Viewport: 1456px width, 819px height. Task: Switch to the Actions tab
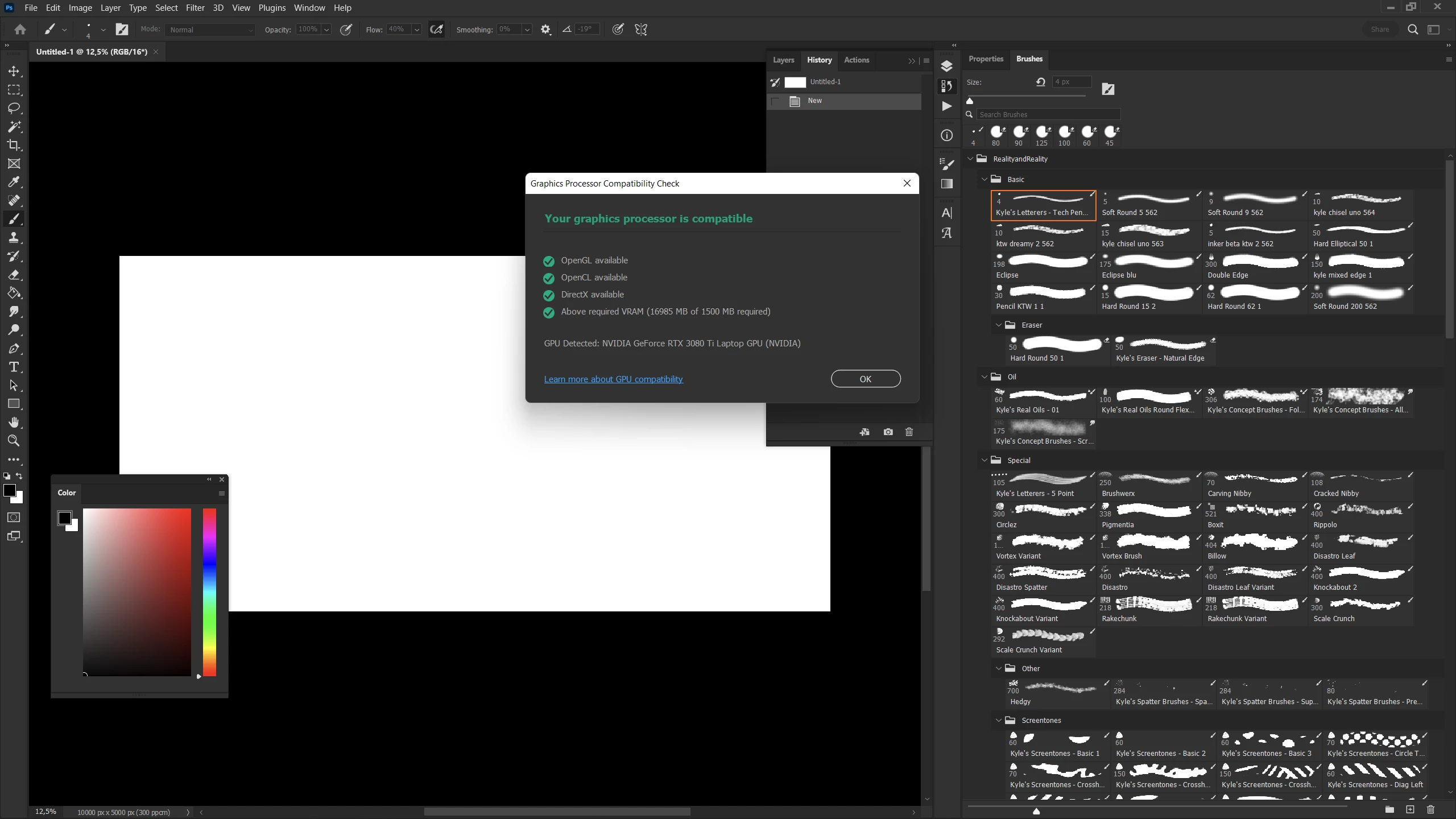click(x=856, y=60)
